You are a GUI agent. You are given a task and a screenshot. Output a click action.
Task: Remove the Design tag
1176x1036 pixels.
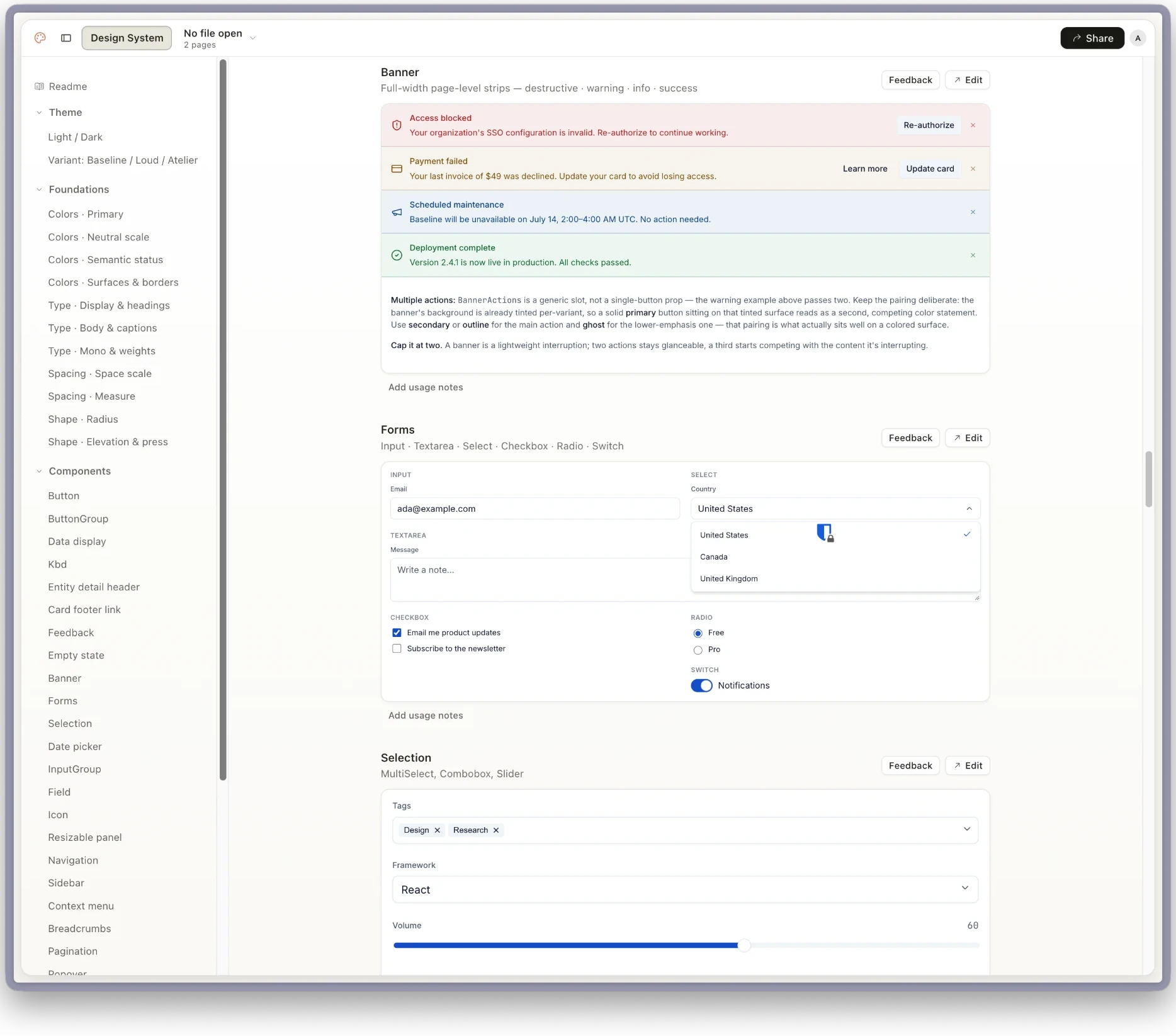pos(438,830)
